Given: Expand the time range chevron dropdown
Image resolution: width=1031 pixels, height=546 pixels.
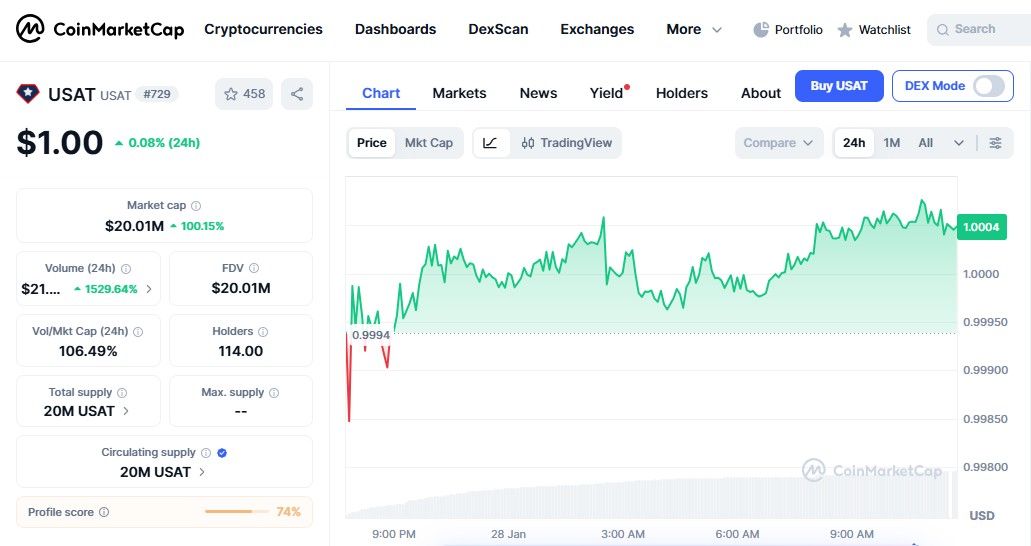Looking at the screenshot, I should [x=959, y=143].
